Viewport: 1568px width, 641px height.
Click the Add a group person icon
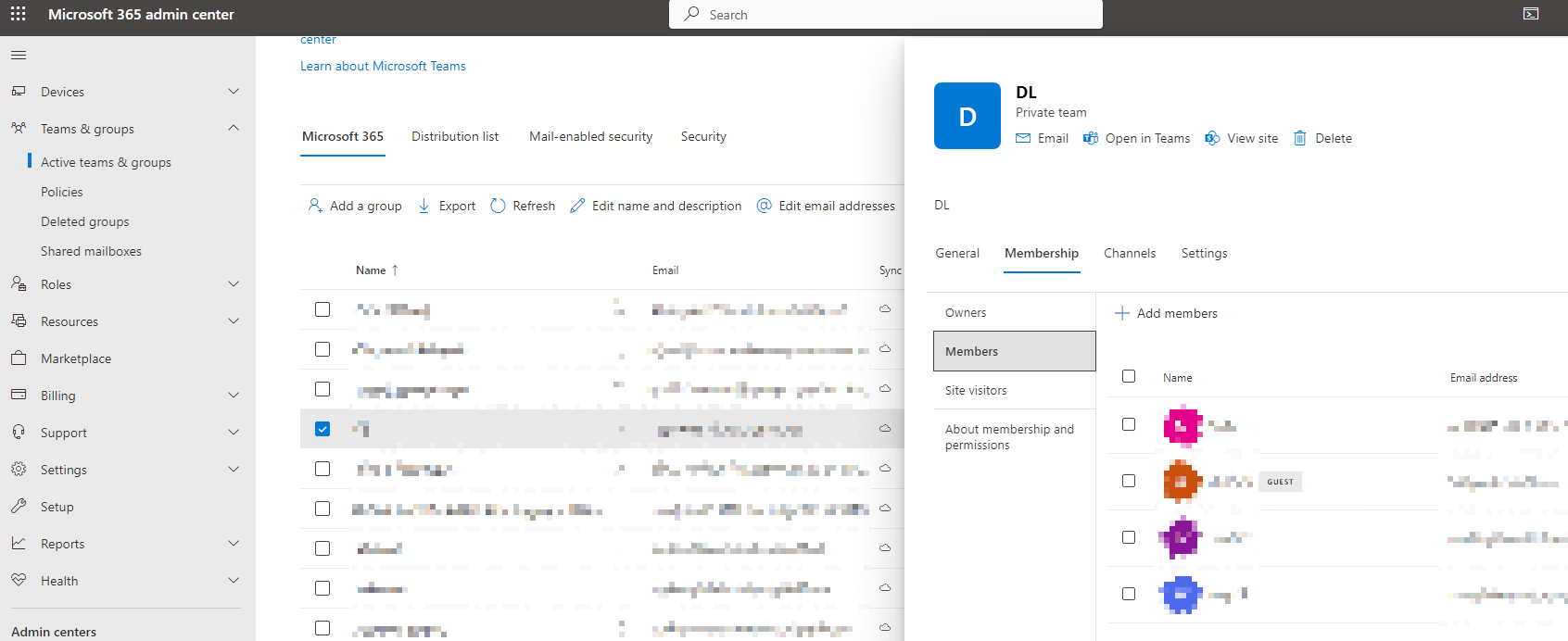tap(315, 206)
